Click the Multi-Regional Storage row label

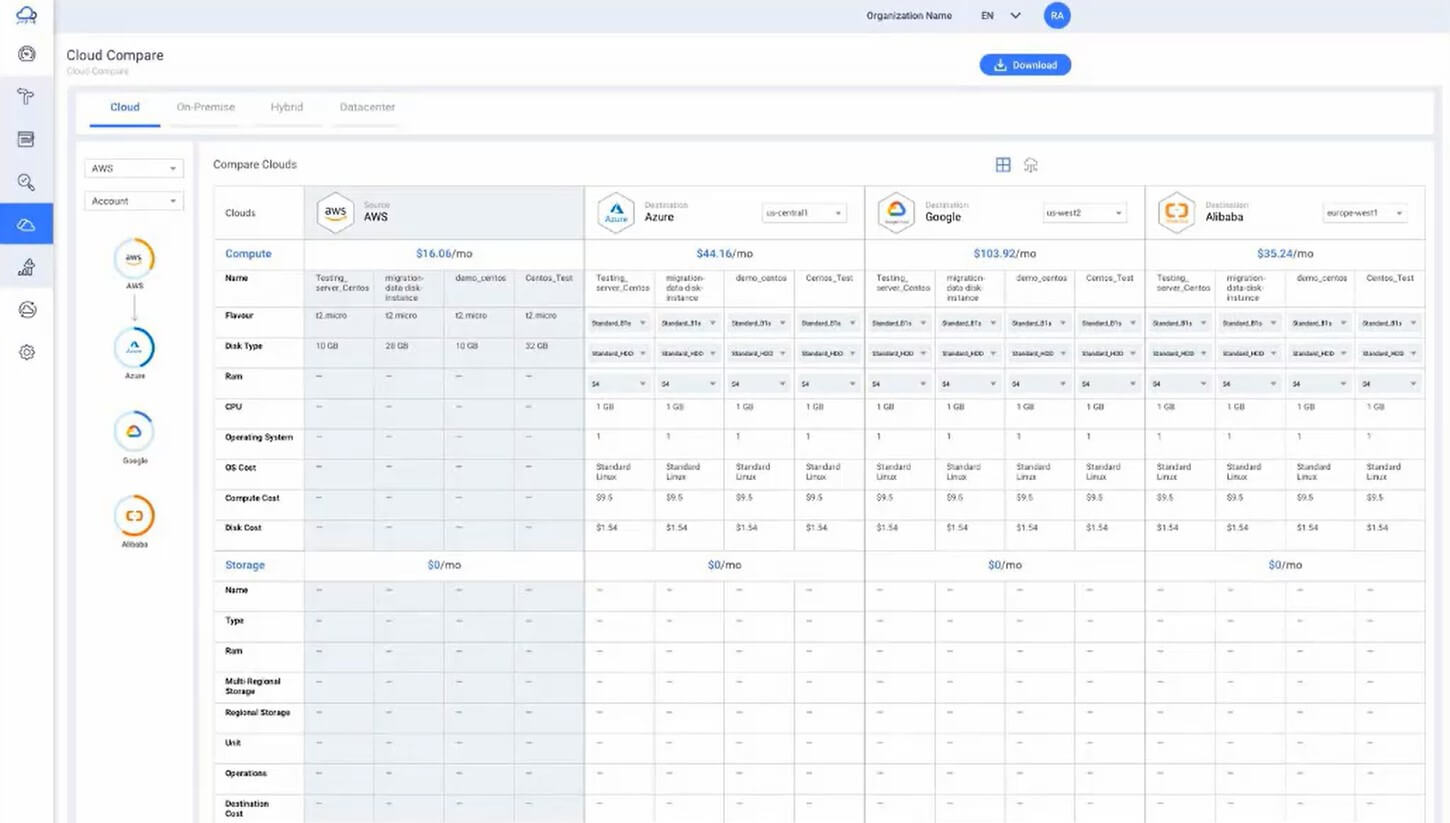tap(253, 686)
